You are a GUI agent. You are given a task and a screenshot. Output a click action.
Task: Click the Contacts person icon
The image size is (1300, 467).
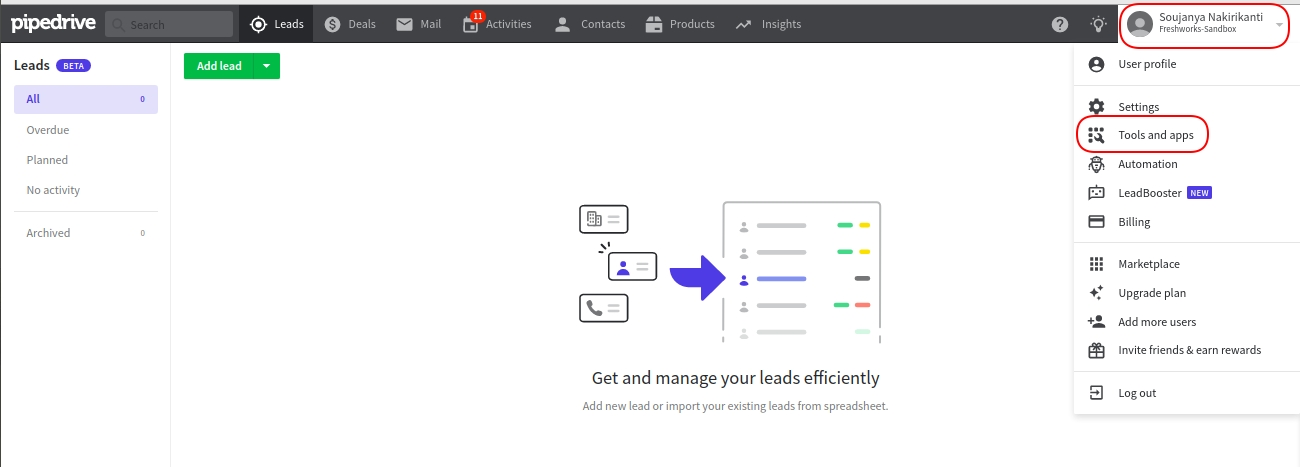[563, 24]
